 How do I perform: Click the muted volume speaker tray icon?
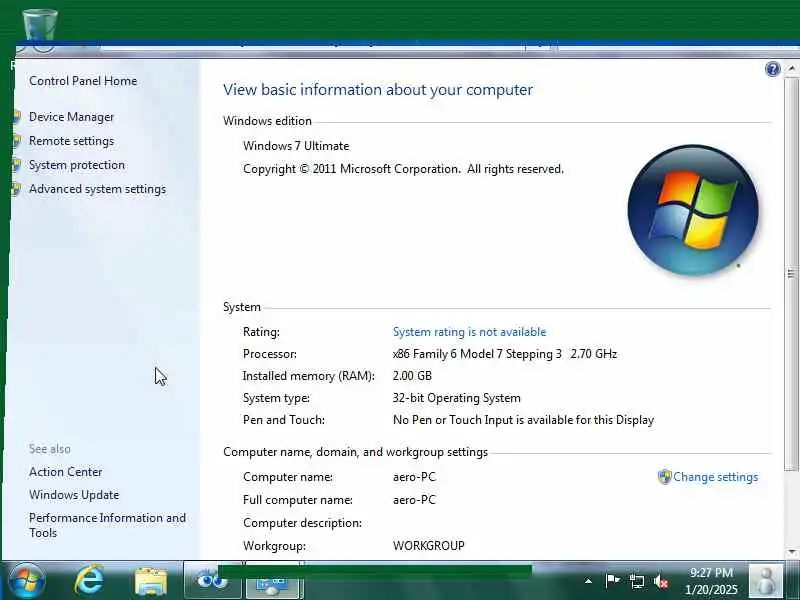pos(661,581)
